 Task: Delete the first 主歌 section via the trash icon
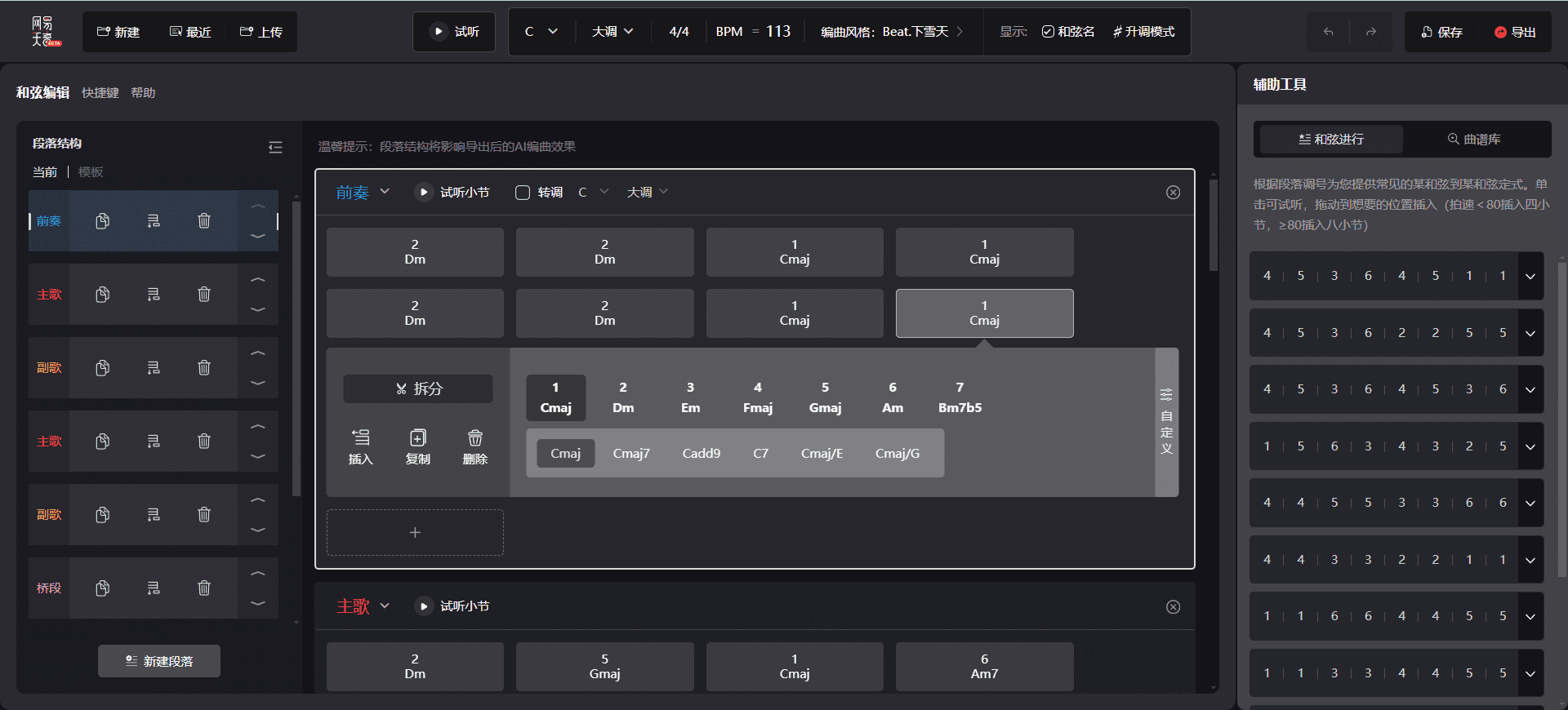(x=204, y=295)
